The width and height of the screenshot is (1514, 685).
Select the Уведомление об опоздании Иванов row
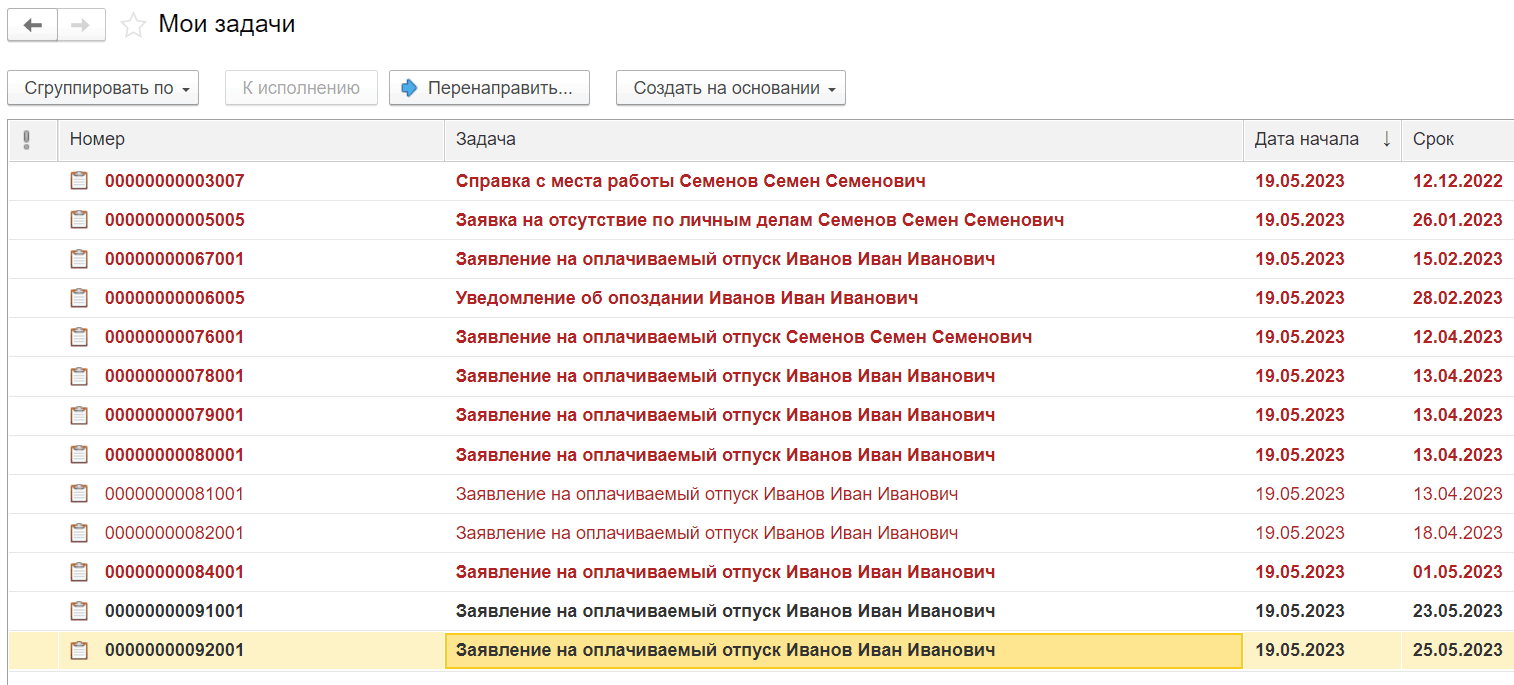click(760, 298)
